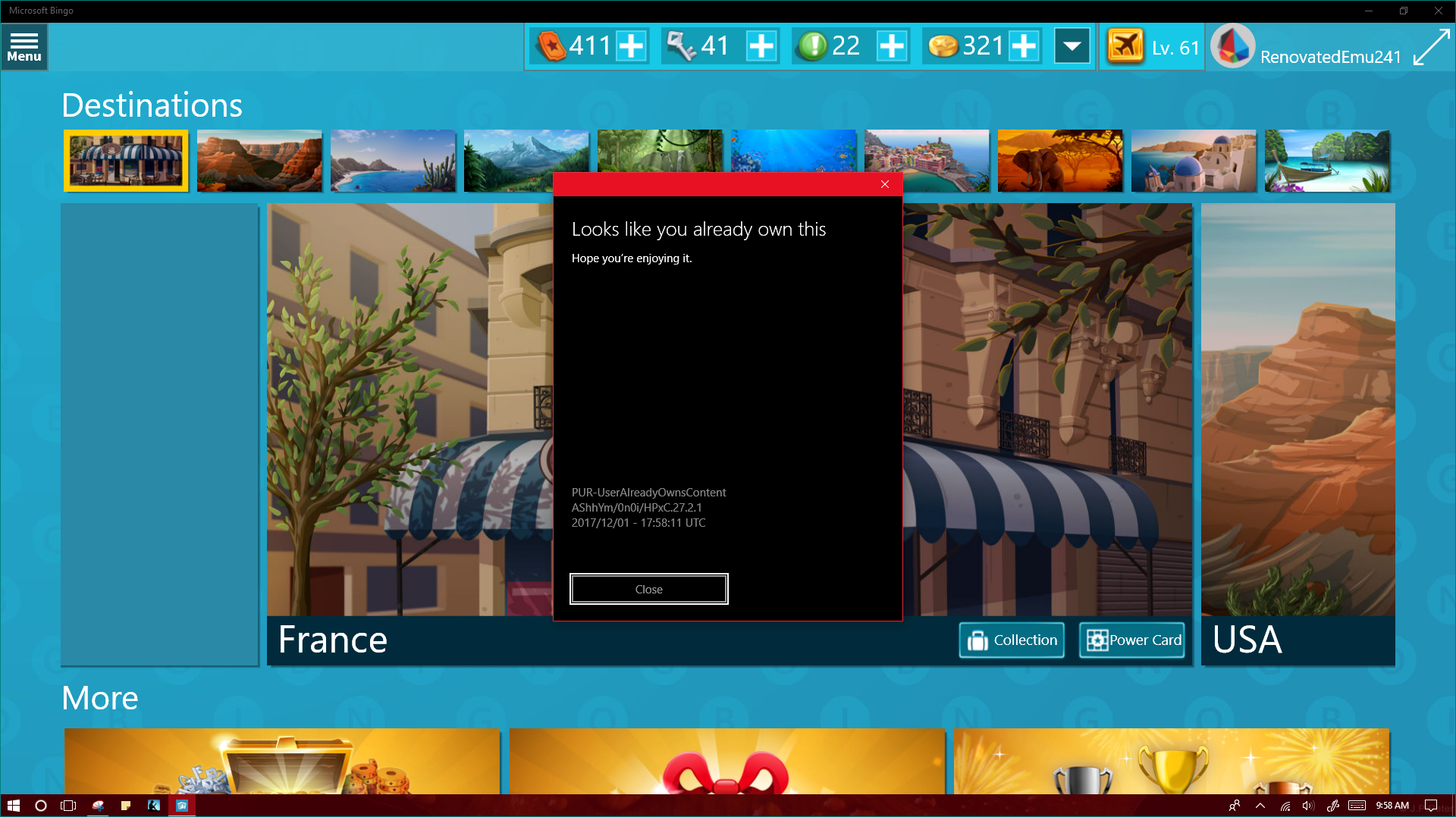Open the volume control in system tray
This screenshot has width=1456, height=817.
[1308, 806]
